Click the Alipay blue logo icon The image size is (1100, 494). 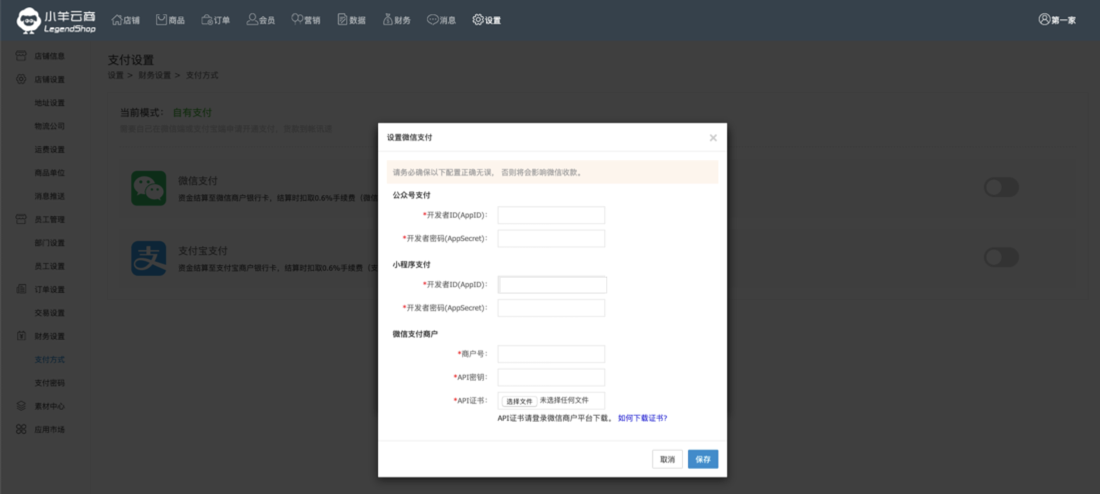(149, 257)
